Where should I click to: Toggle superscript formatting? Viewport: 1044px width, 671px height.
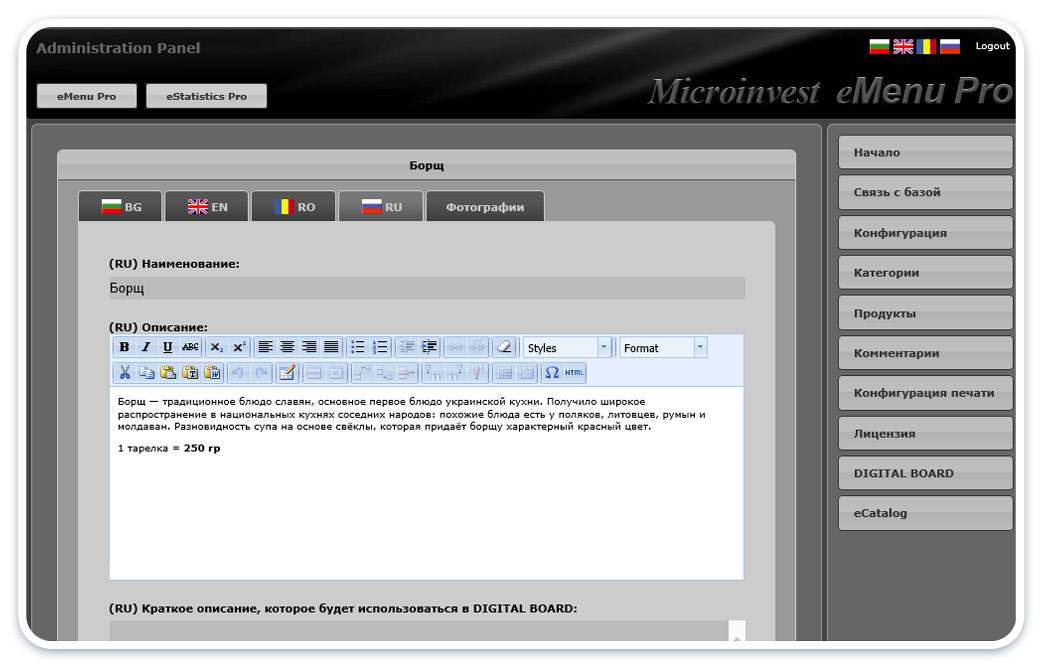239,347
